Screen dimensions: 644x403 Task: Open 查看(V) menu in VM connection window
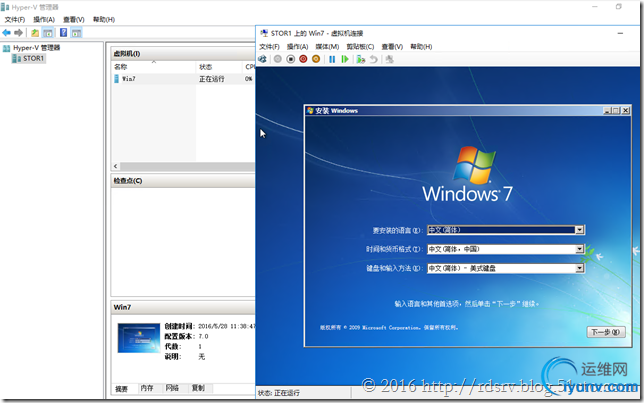point(392,46)
